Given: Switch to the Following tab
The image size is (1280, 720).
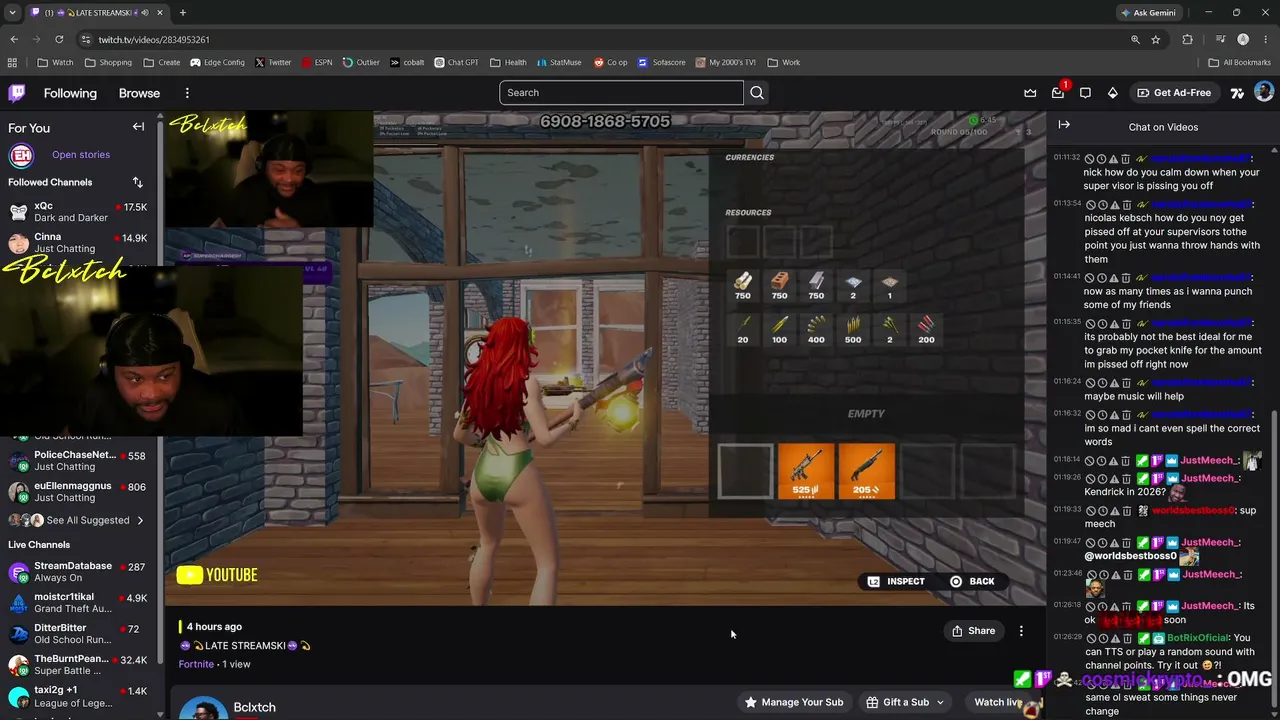Looking at the screenshot, I should [x=70, y=93].
